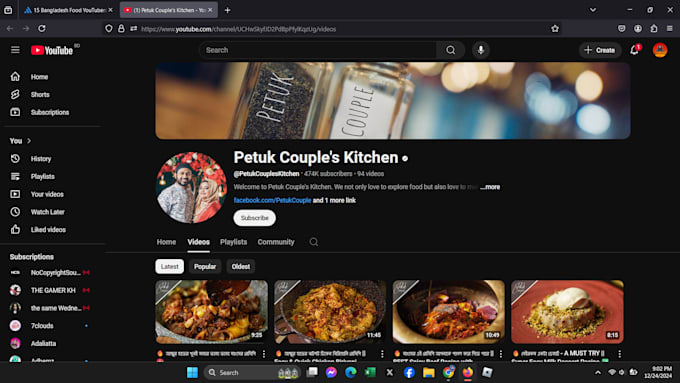Open Windows Start menu
The width and height of the screenshot is (680, 383).
click(x=192, y=373)
